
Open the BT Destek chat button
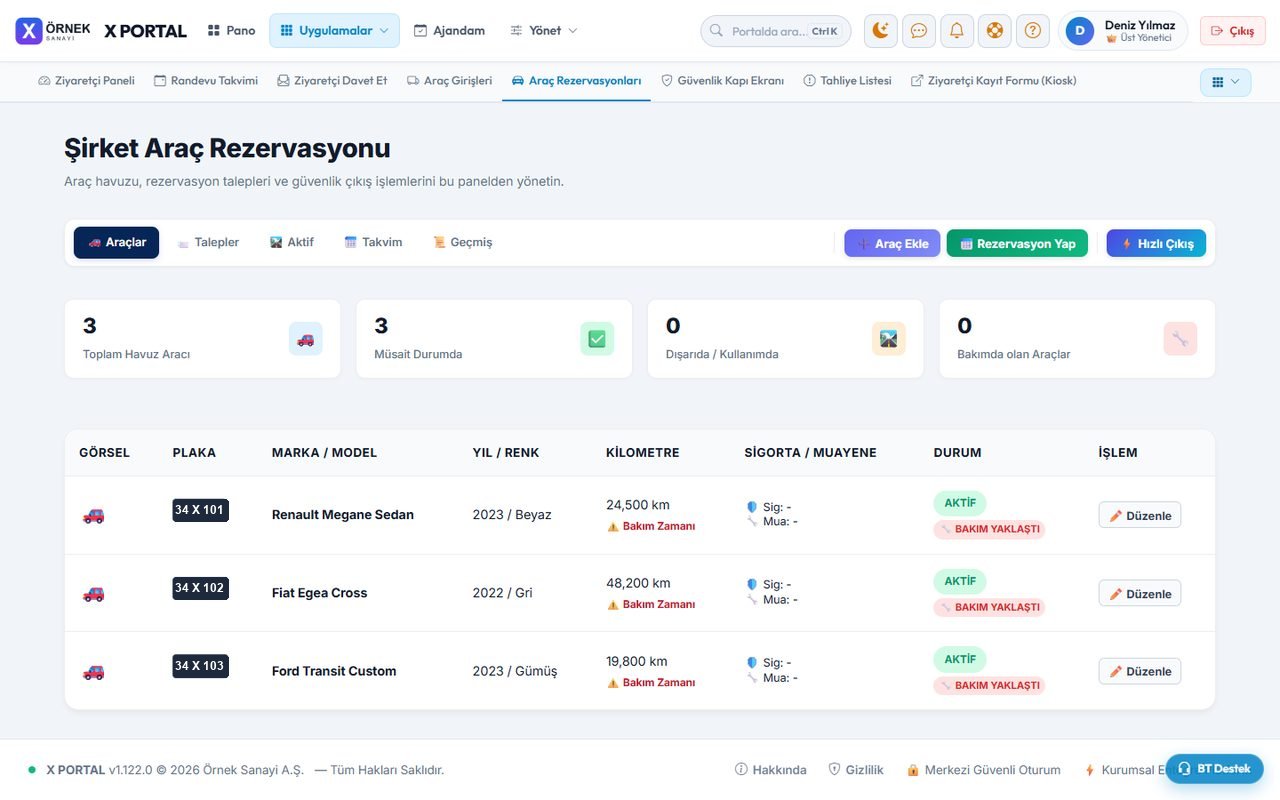(x=1214, y=768)
